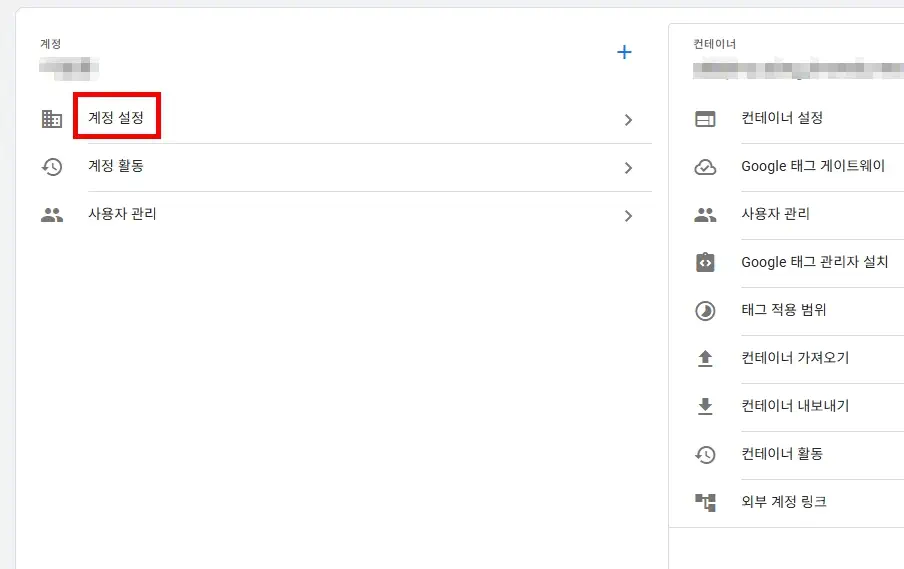Expand 계정 활동 using its right chevron
Image resolution: width=904 pixels, height=569 pixels.
[628, 168]
